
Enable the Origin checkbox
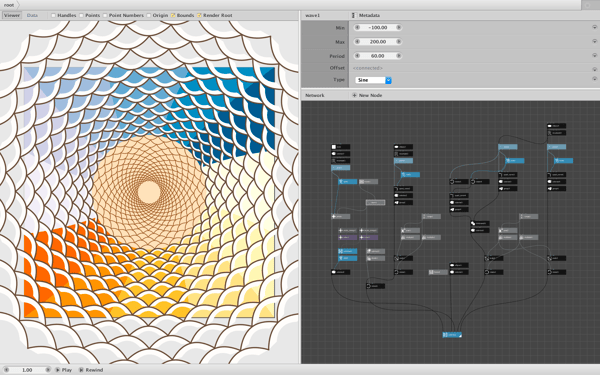click(148, 15)
